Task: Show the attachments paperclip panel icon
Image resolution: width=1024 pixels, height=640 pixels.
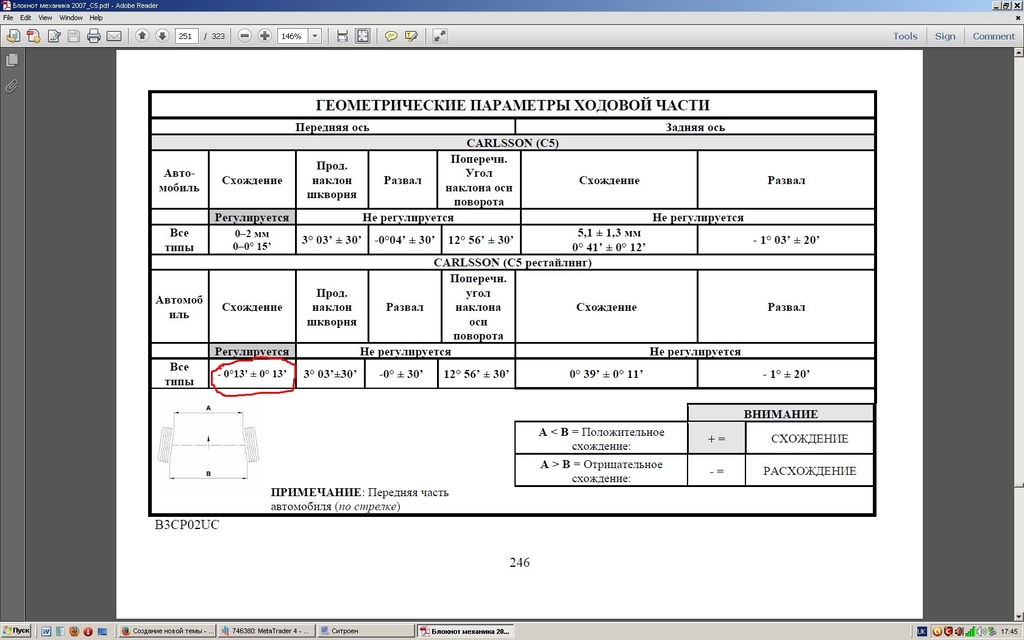Action: coord(12,86)
